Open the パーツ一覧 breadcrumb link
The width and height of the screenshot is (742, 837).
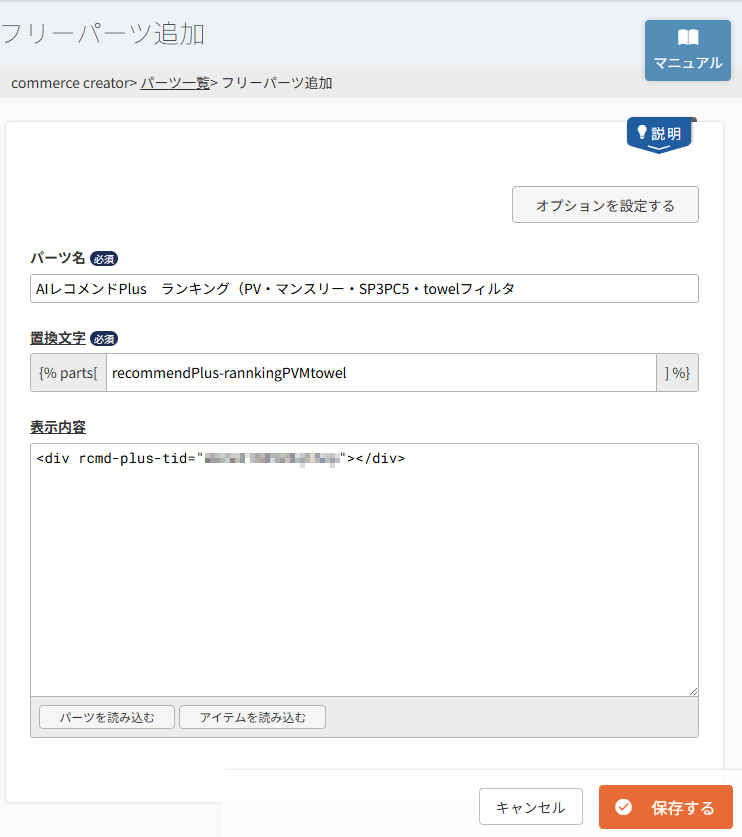(x=175, y=83)
